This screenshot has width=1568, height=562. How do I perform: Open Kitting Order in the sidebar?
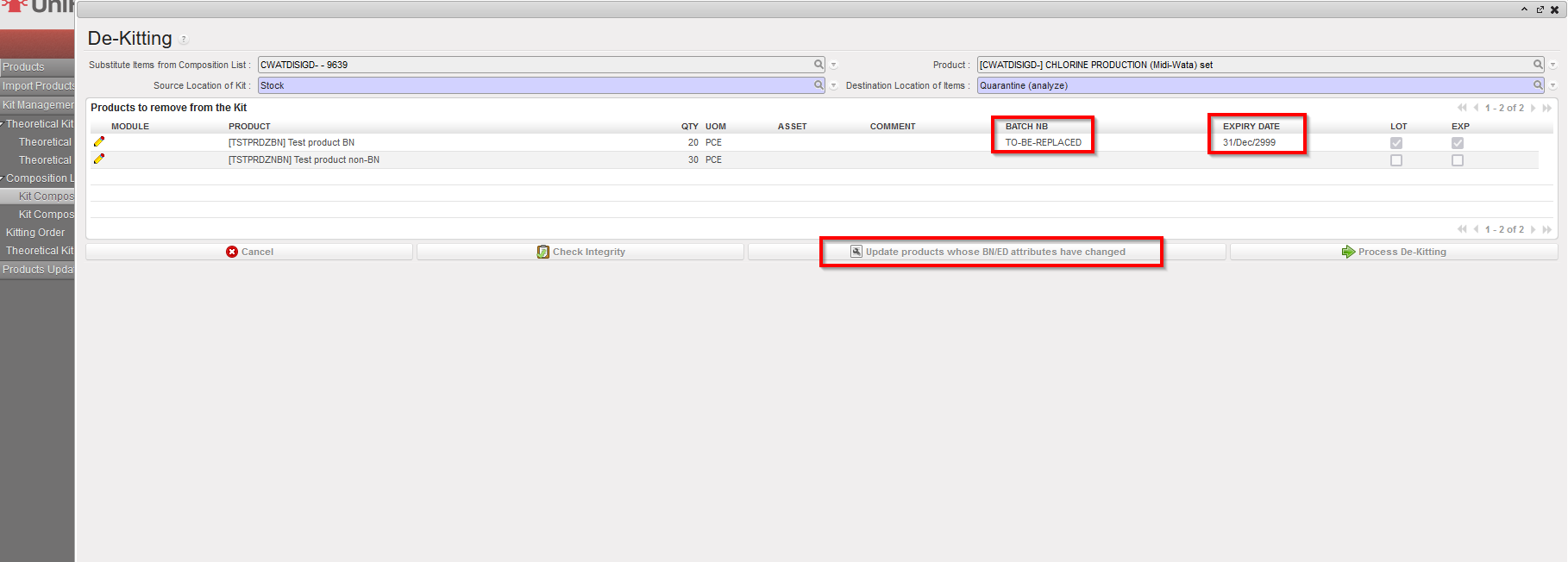click(x=35, y=233)
